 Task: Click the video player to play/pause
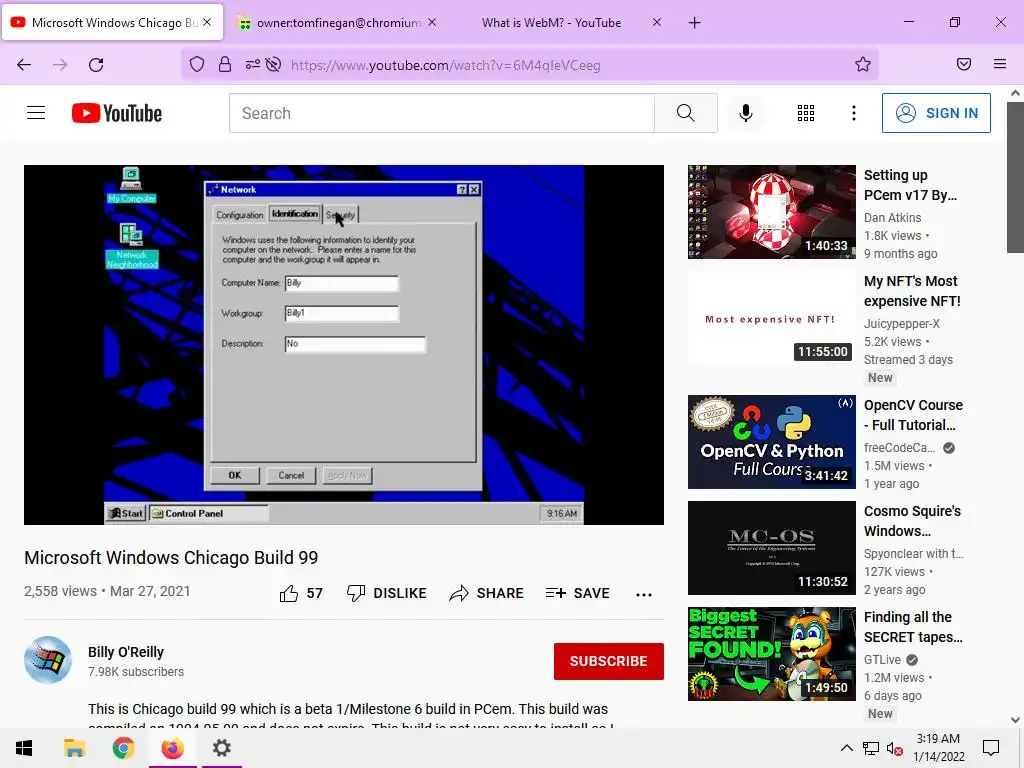(x=344, y=345)
